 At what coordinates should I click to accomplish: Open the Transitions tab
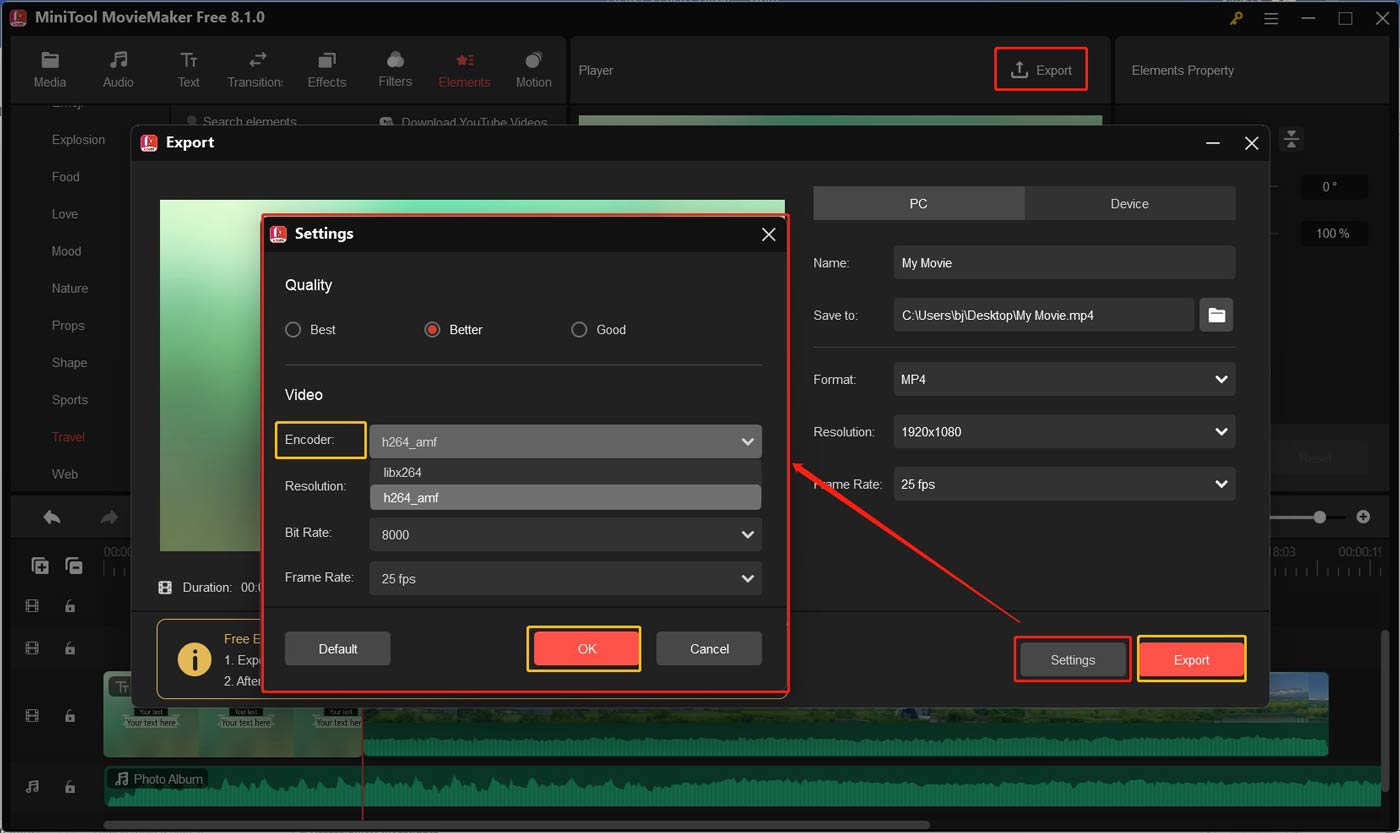257,70
